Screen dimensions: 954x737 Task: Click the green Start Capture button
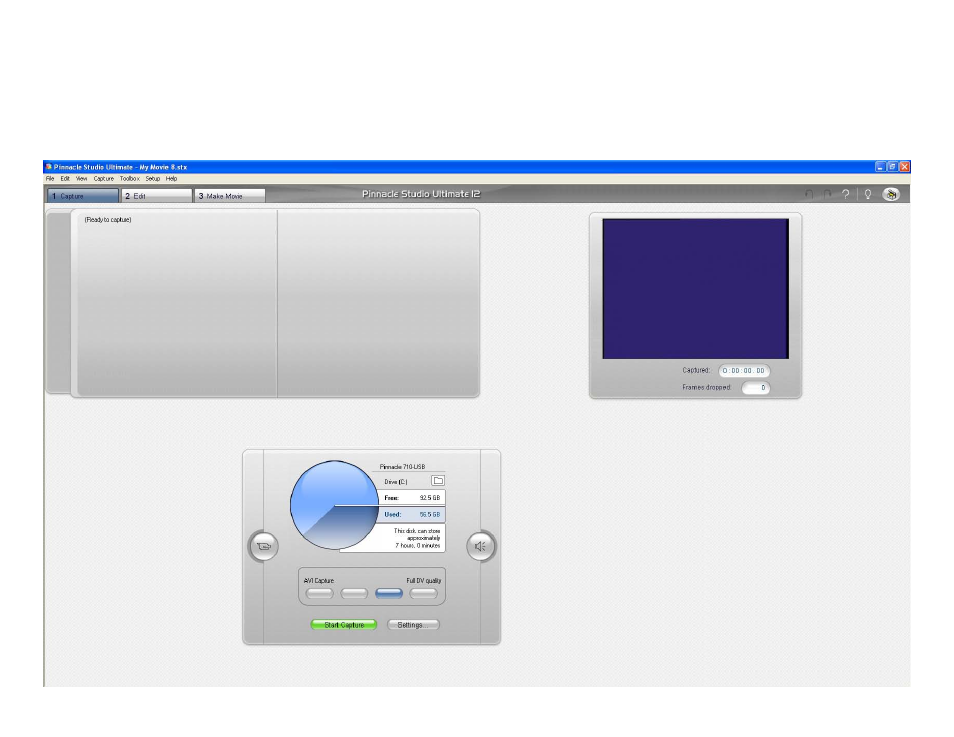pos(344,625)
